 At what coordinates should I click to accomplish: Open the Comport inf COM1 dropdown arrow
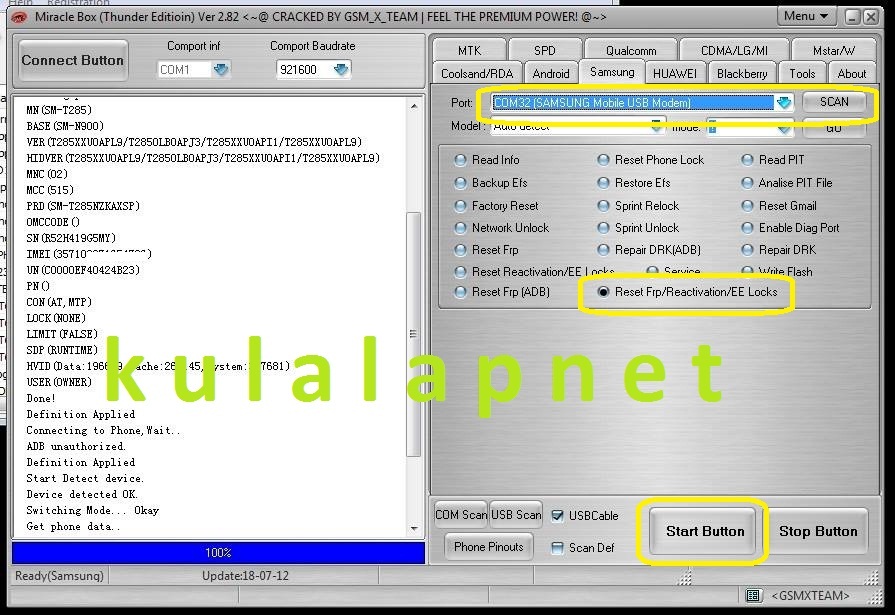coord(221,70)
